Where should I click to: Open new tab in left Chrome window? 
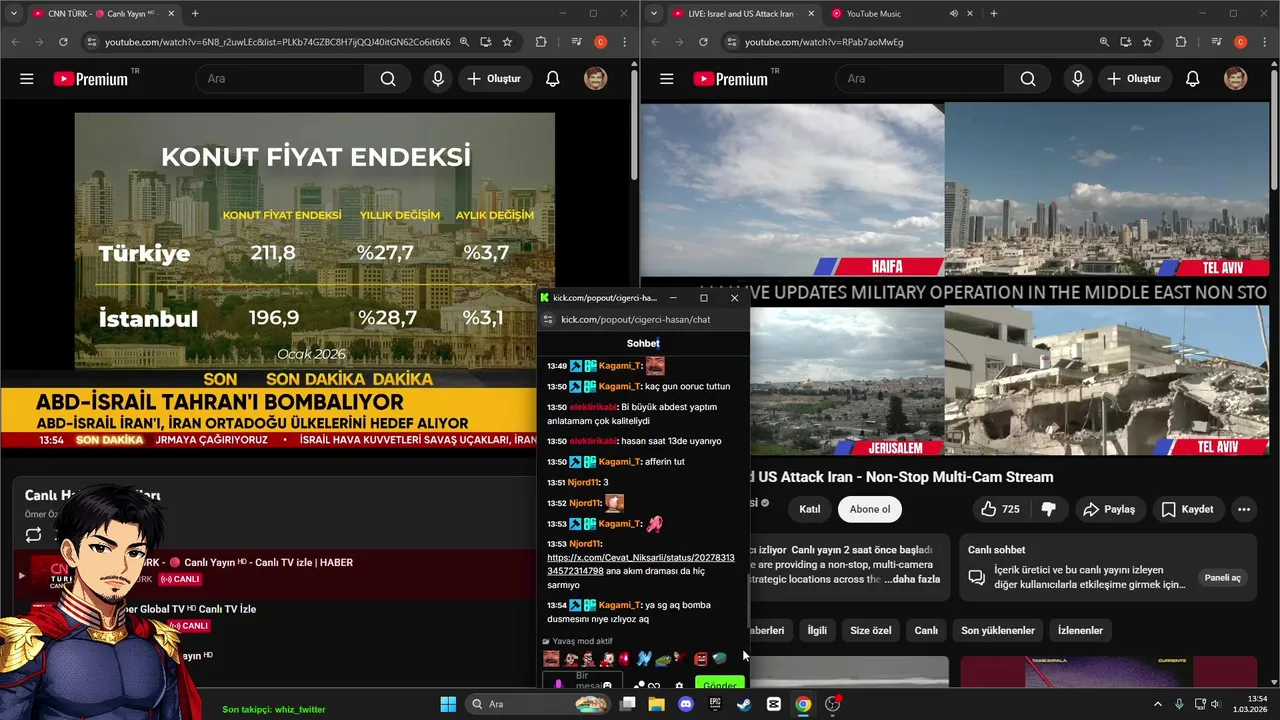tap(195, 14)
